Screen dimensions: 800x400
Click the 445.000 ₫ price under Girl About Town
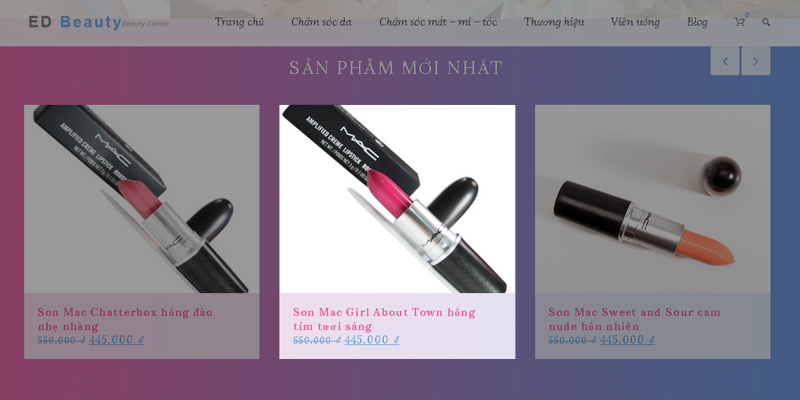372,340
